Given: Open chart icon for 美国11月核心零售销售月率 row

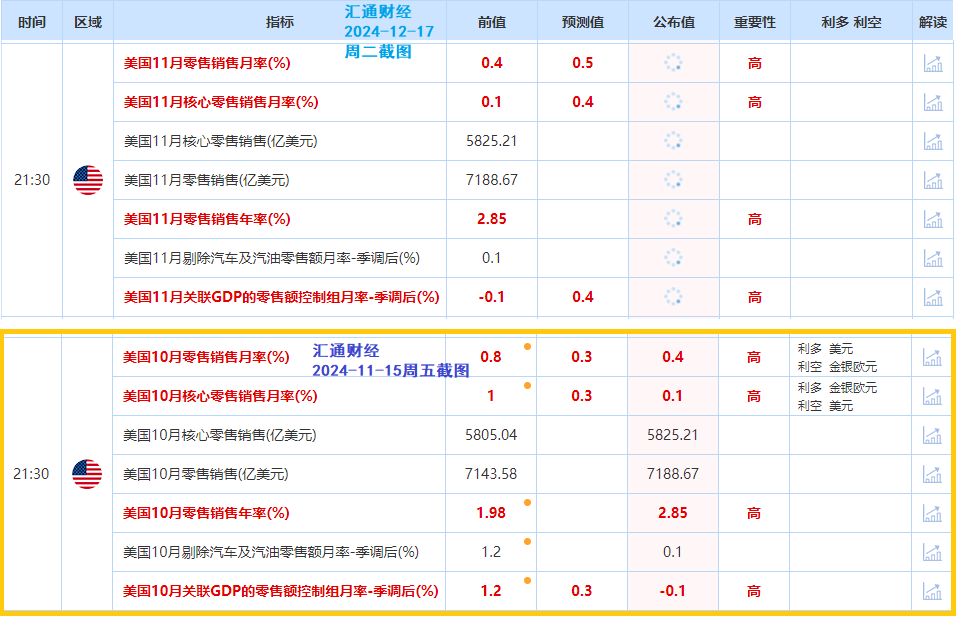Looking at the screenshot, I should [932, 102].
